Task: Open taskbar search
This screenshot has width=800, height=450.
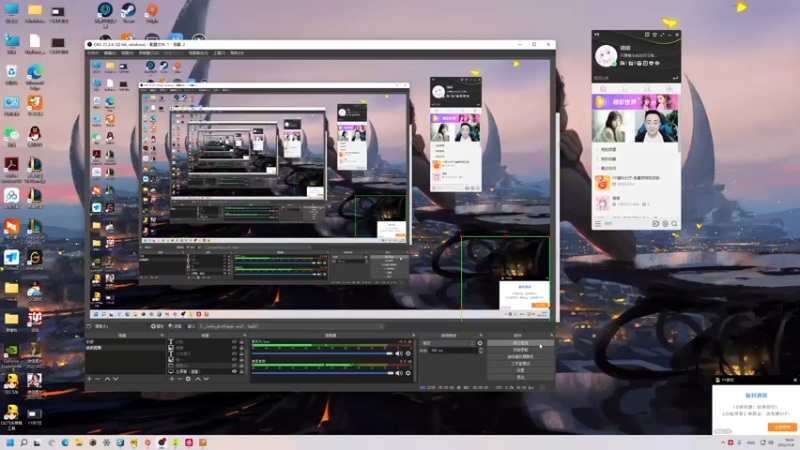Action: tap(23, 442)
